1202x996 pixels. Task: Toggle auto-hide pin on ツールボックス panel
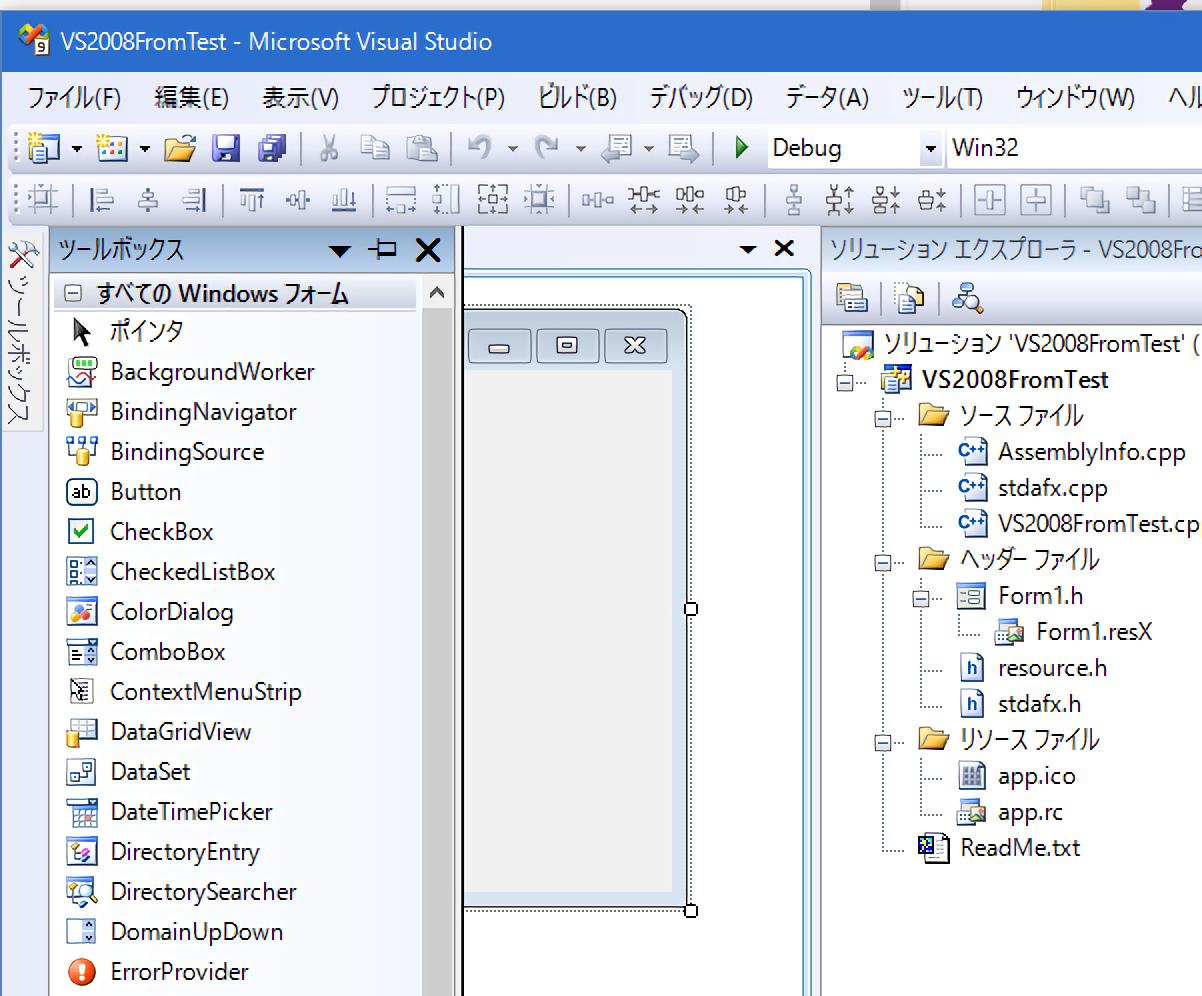click(383, 250)
